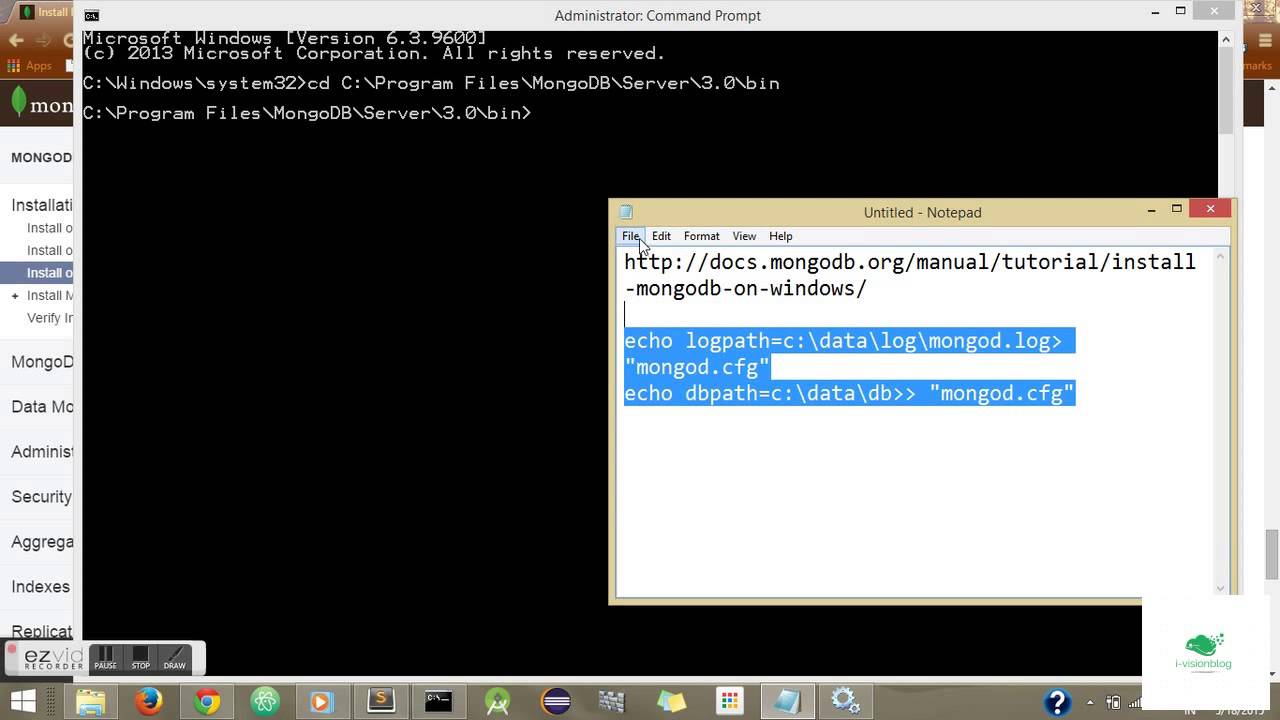Click the Command Prompt scrollbar up arrow
The width and height of the screenshot is (1280, 720).
click(x=1226, y=40)
